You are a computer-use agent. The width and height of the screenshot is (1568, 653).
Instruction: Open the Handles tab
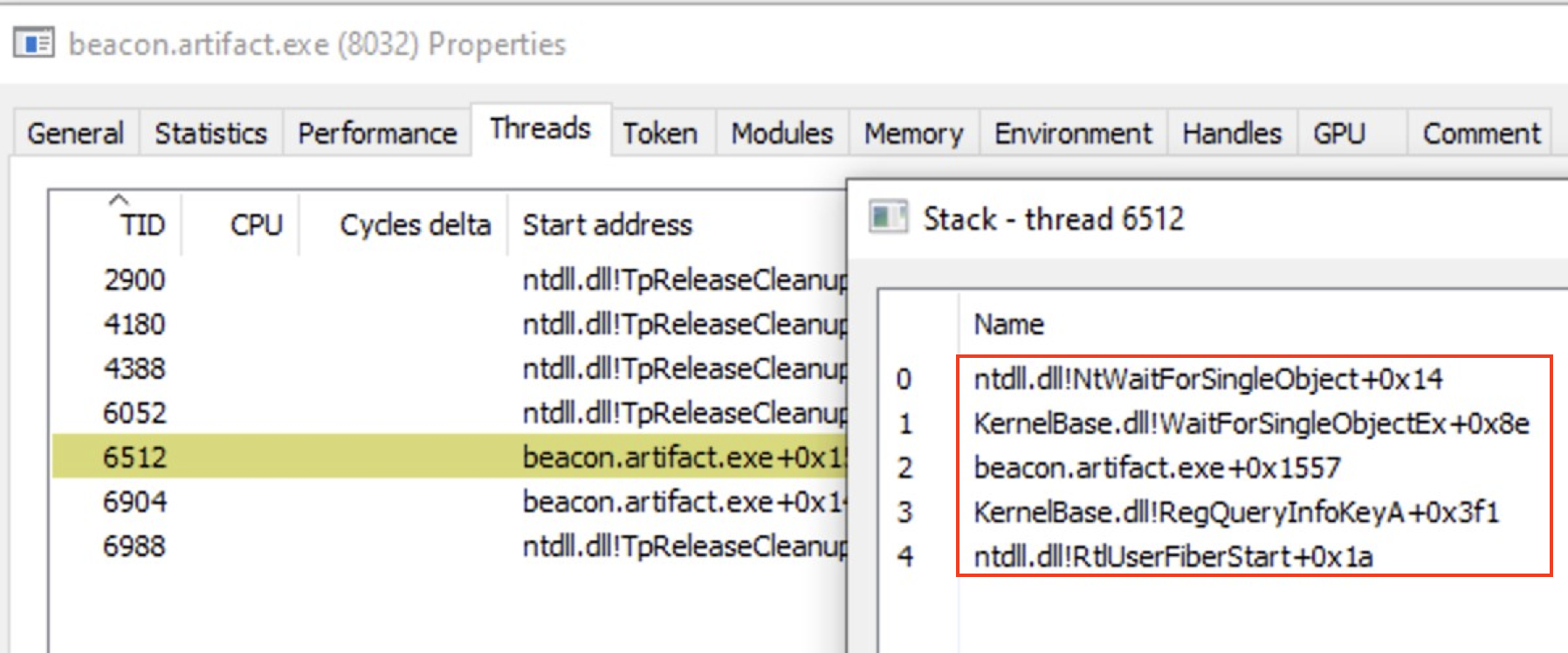(x=1231, y=133)
